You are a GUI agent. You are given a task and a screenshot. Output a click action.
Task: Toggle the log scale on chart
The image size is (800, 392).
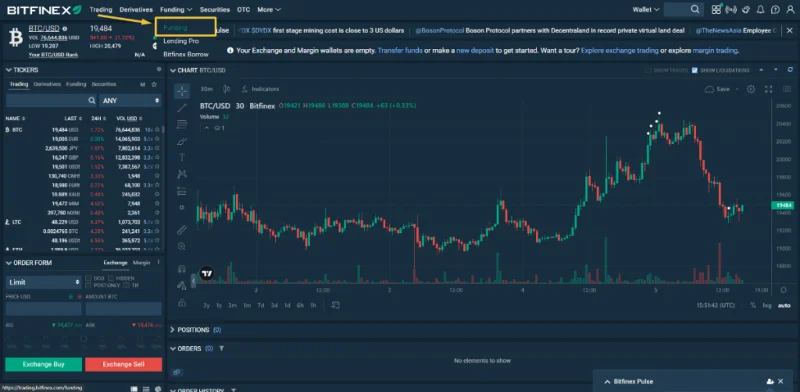[x=767, y=305]
